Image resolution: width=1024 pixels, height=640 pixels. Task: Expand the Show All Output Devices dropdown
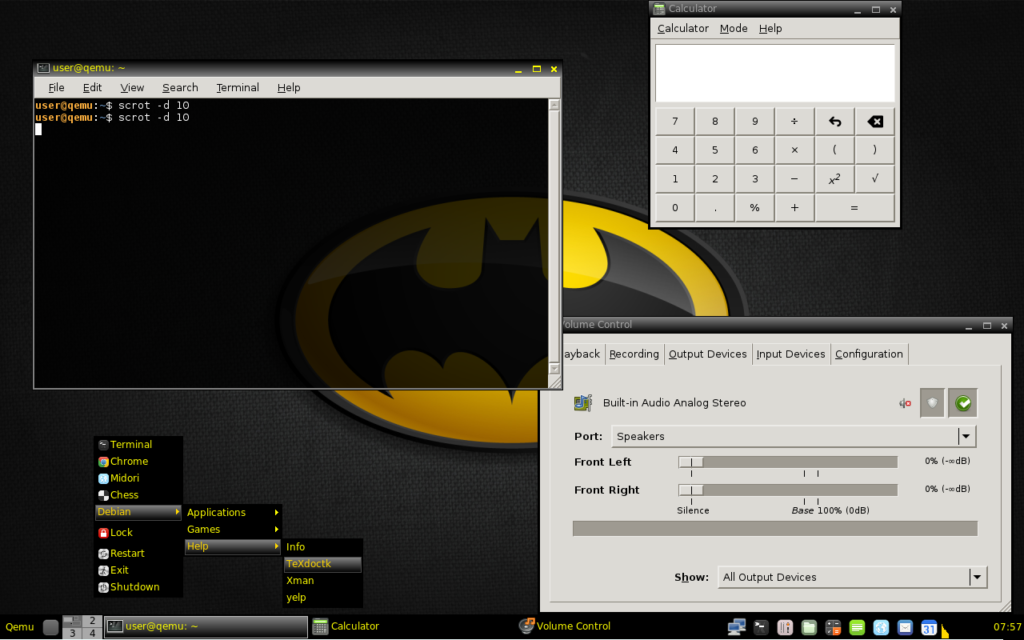click(852, 577)
